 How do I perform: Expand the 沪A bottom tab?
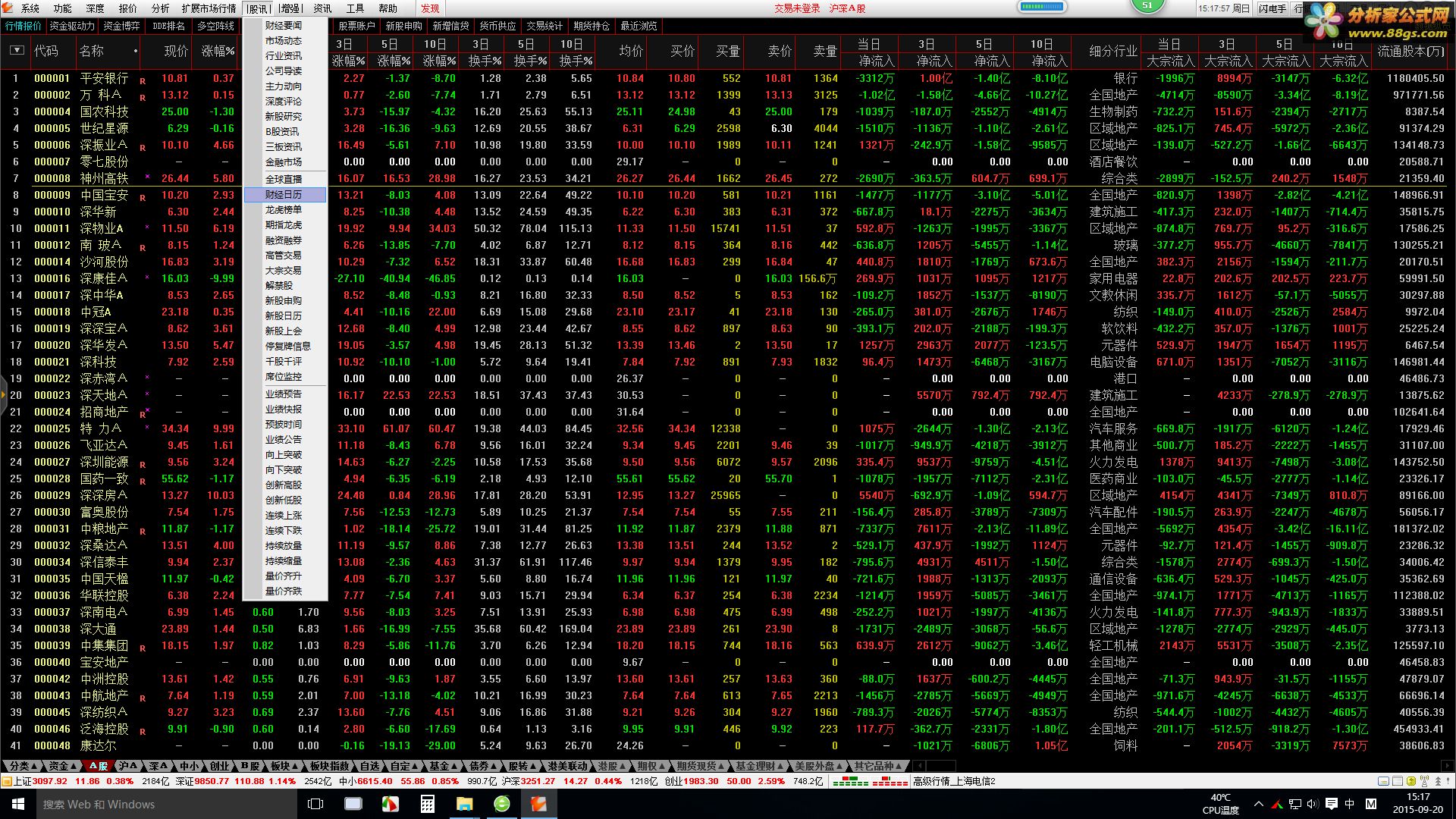point(128,766)
